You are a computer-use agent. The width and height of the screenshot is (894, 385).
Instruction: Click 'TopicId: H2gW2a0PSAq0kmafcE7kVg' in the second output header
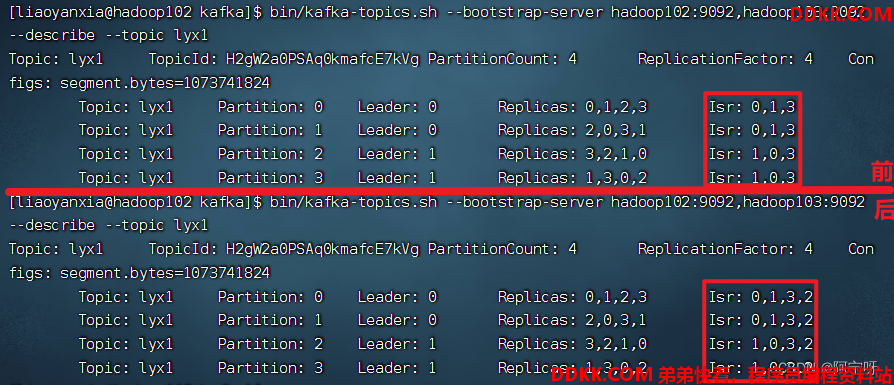(284, 249)
